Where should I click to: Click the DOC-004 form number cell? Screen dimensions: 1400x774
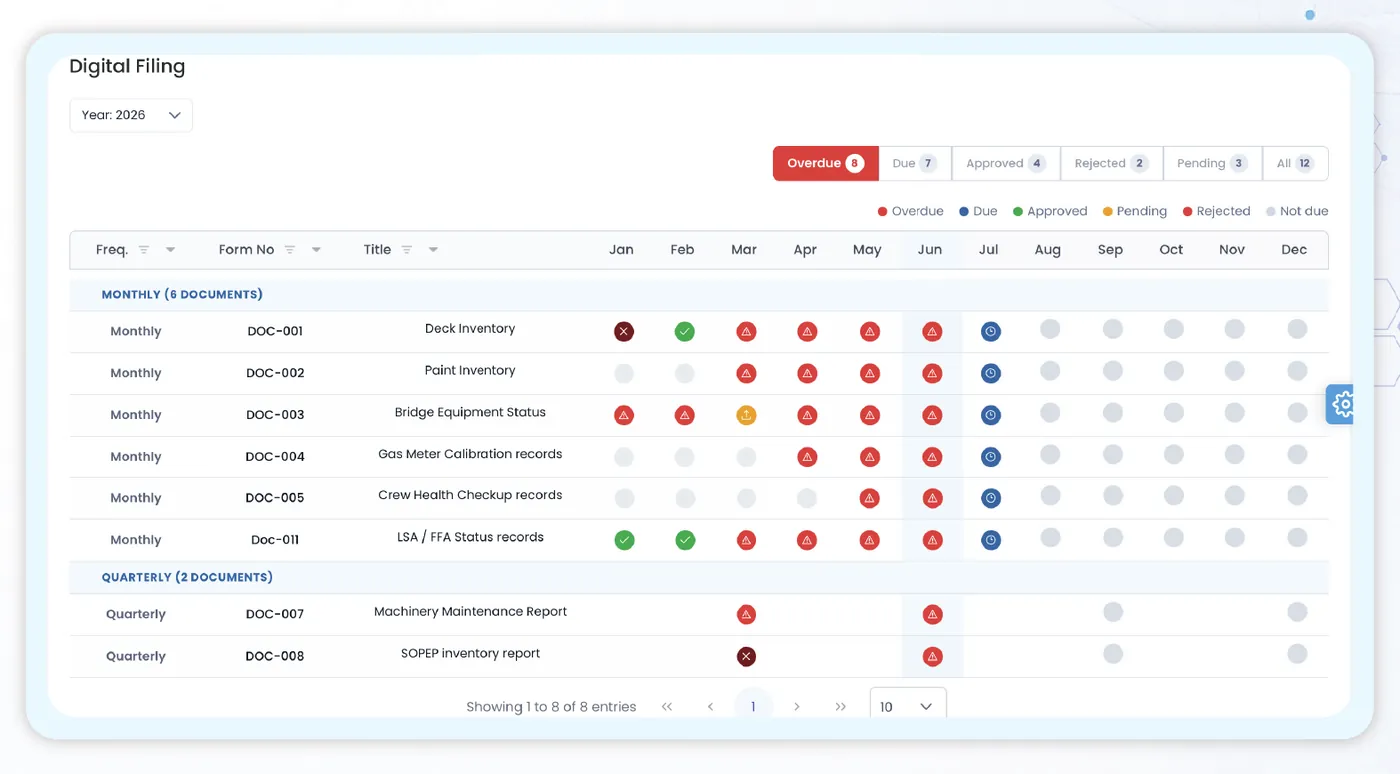tap(275, 457)
